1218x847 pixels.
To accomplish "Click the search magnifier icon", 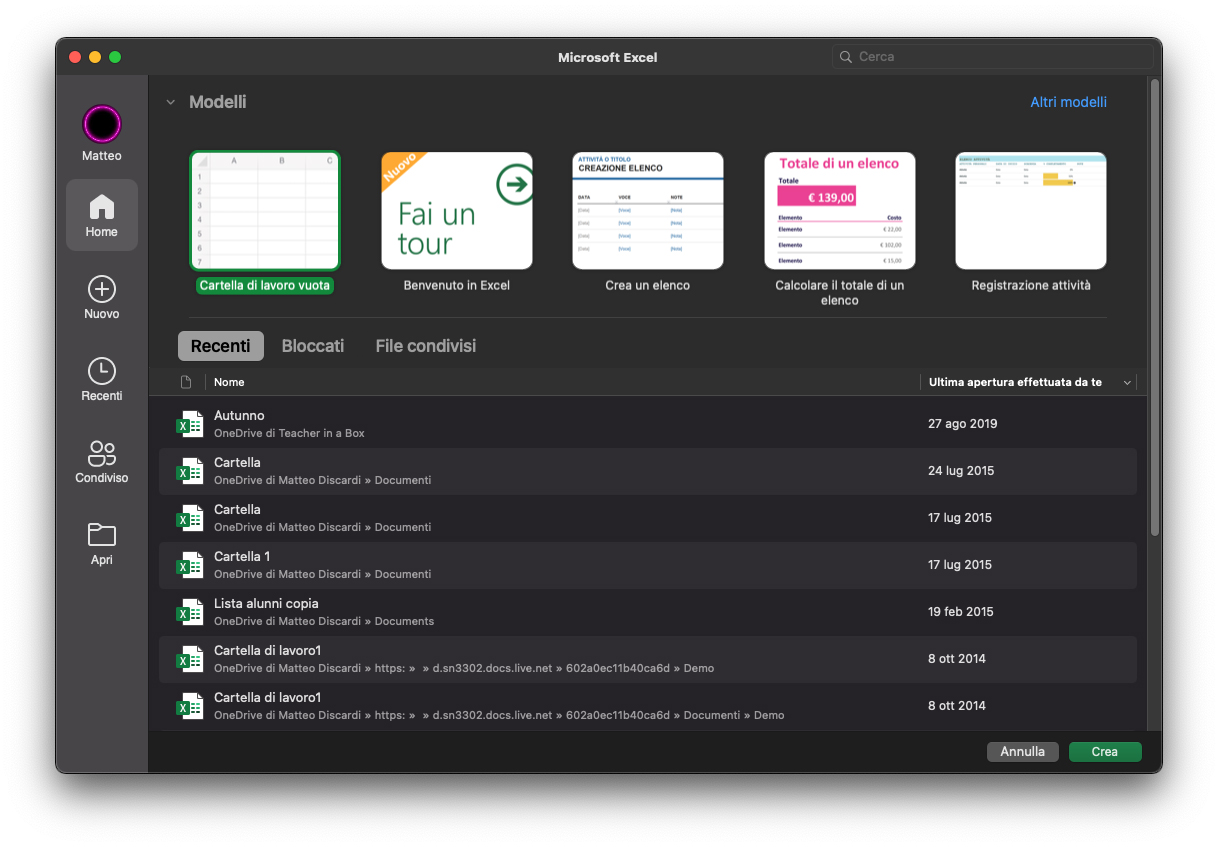I will click(846, 57).
